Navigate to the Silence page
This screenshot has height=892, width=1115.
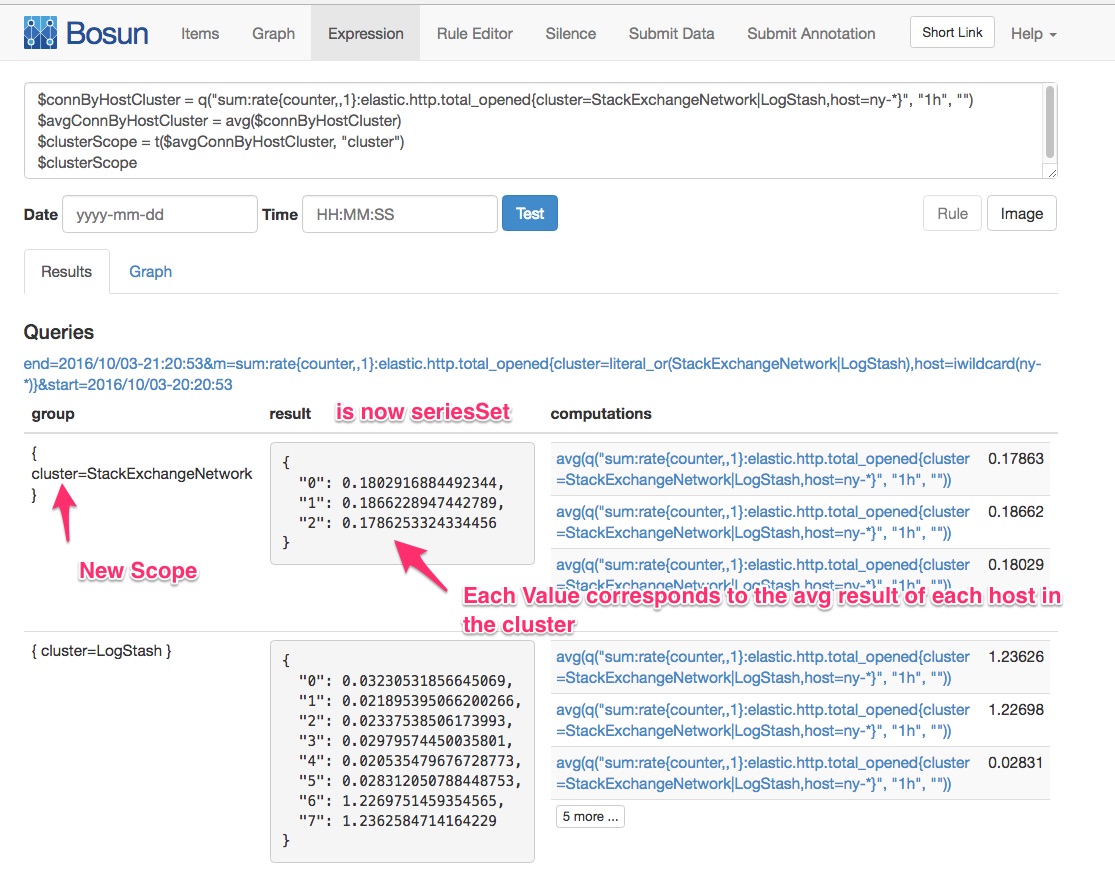coord(571,33)
